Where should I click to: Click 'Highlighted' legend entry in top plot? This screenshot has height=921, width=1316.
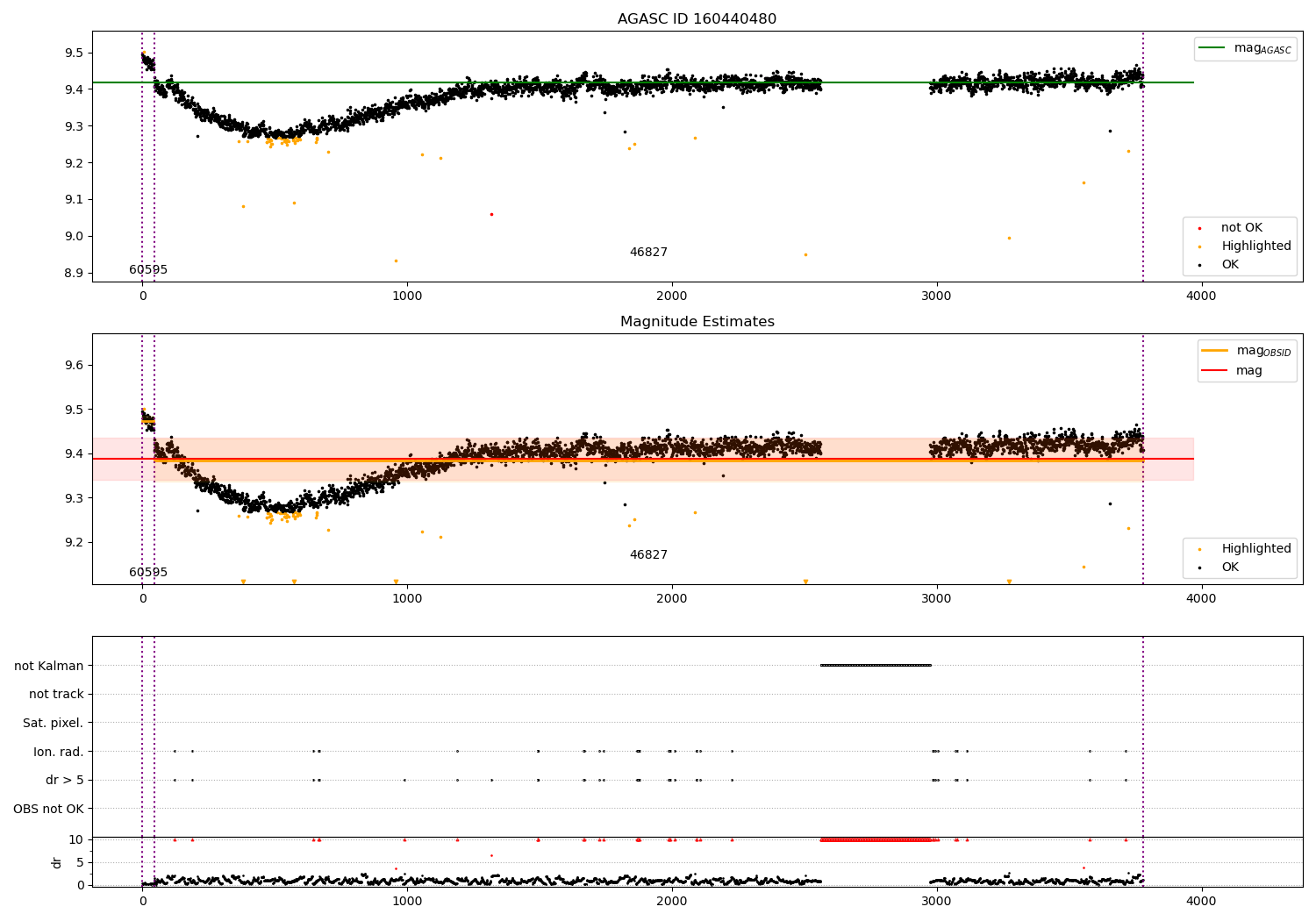1255,246
